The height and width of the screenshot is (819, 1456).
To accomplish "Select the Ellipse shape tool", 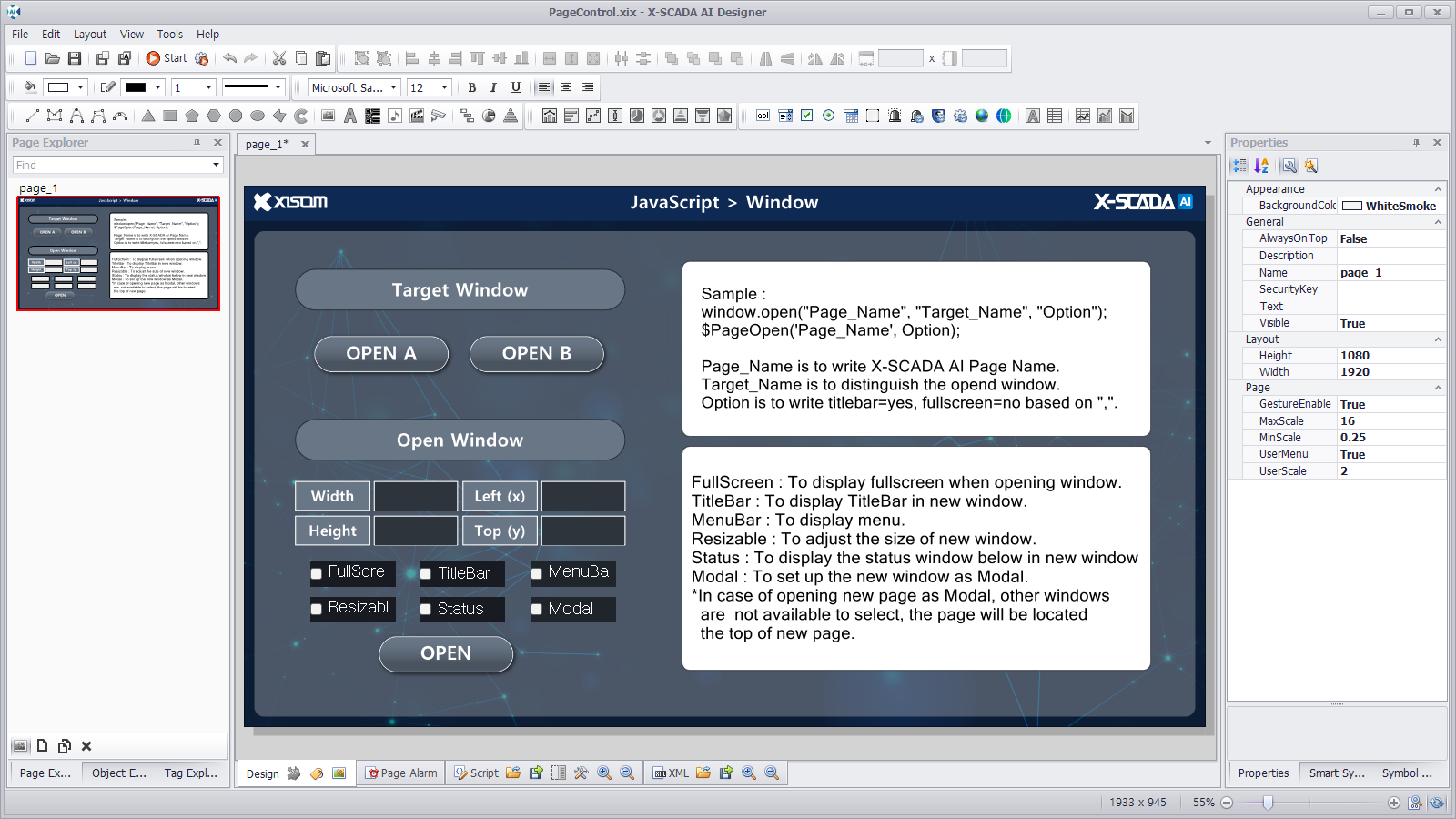I will pyautogui.click(x=258, y=116).
